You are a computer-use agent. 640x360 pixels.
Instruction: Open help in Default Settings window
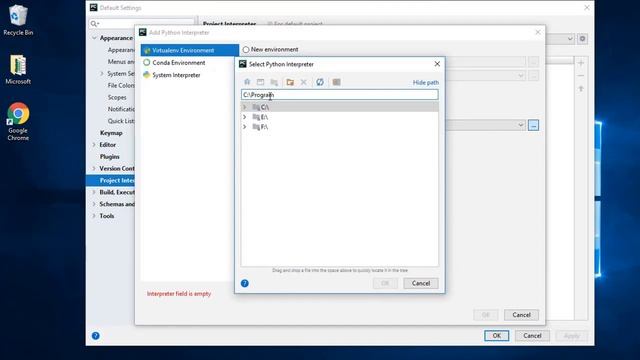96,336
